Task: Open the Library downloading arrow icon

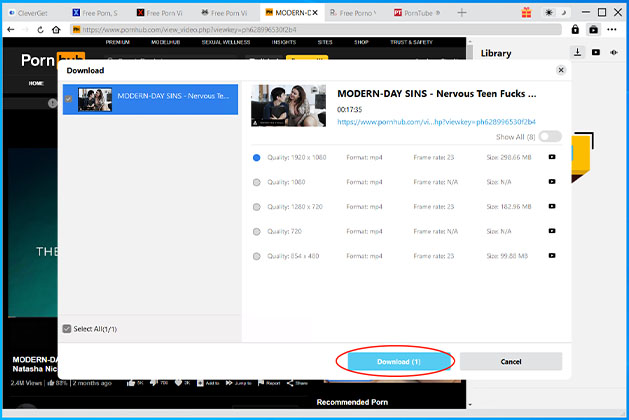Action: (578, 52)
